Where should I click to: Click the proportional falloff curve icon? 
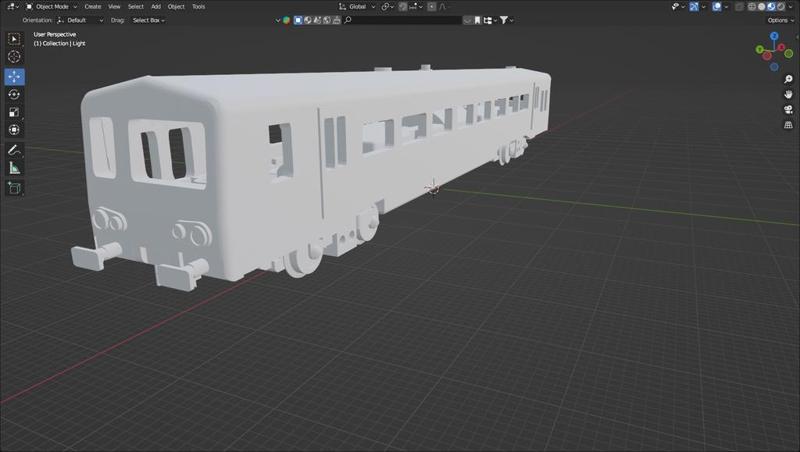(443, 7)
